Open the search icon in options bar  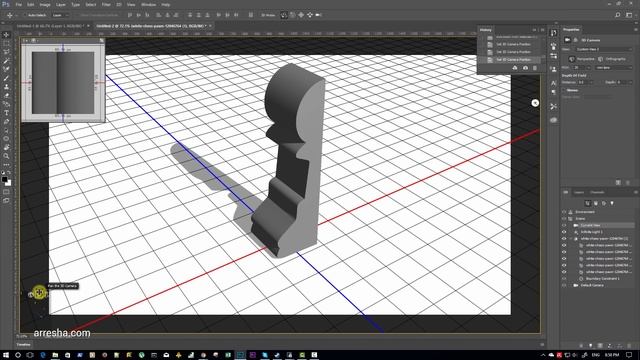(x=618, y=15)
